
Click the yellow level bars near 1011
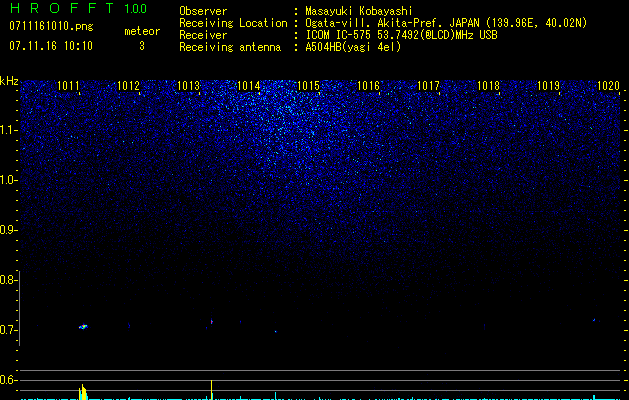coord(83,392)
